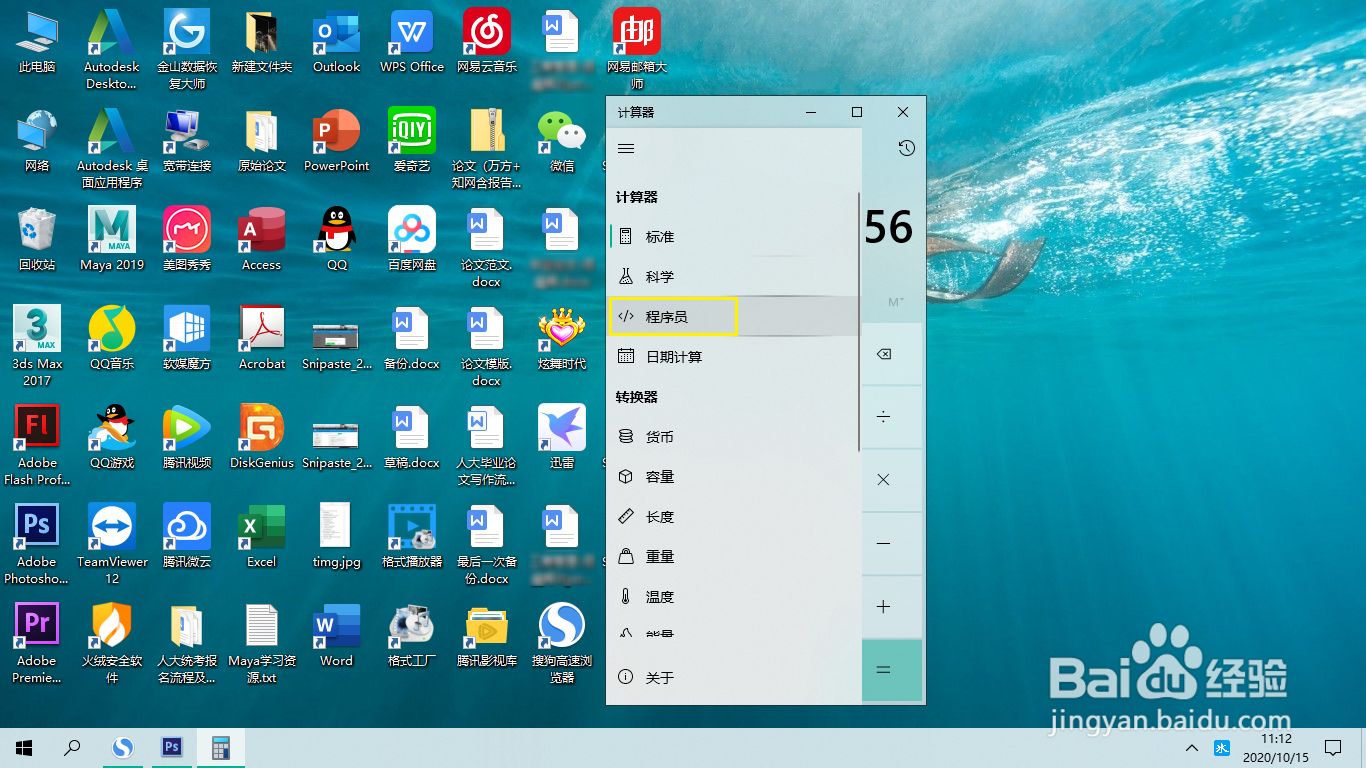Select timg.jpg file on desktop
The image size is (1366, 768).
click(337, 538)
